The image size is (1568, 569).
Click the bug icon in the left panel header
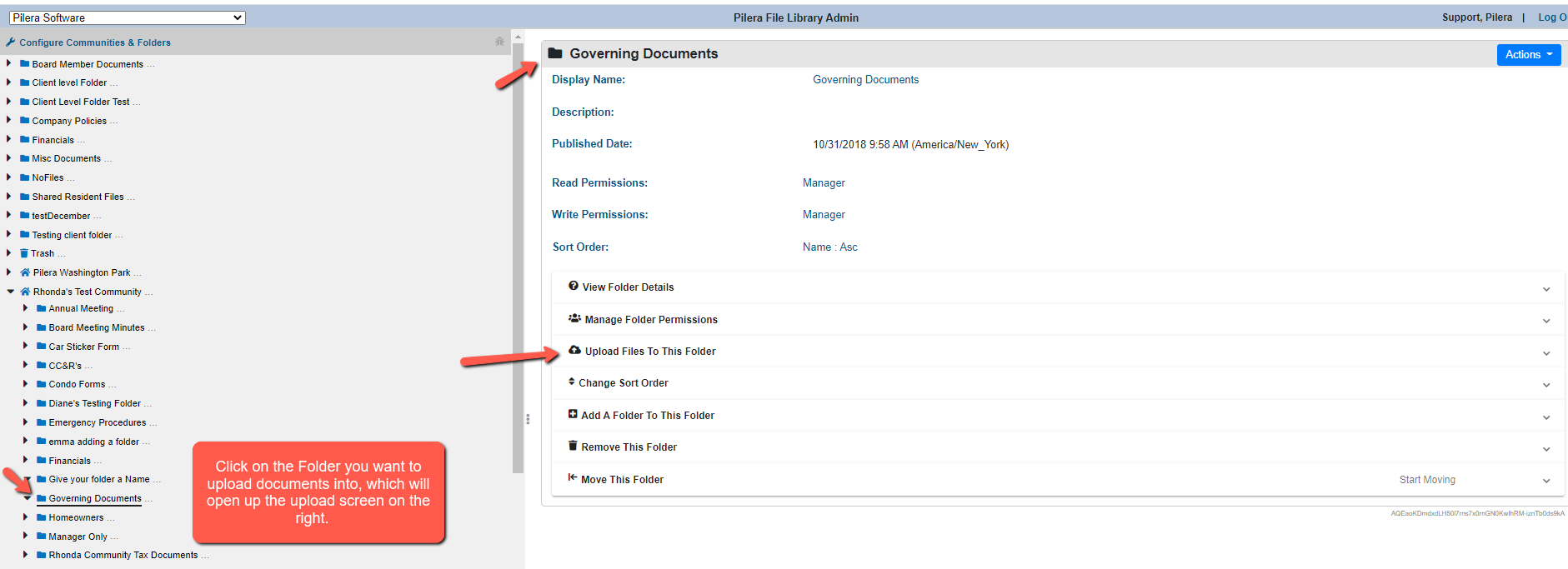tap(499, 41)
